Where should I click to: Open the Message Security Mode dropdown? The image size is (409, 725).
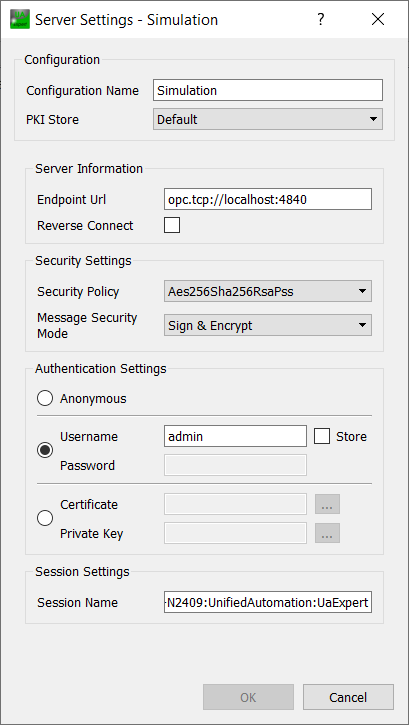268,326
